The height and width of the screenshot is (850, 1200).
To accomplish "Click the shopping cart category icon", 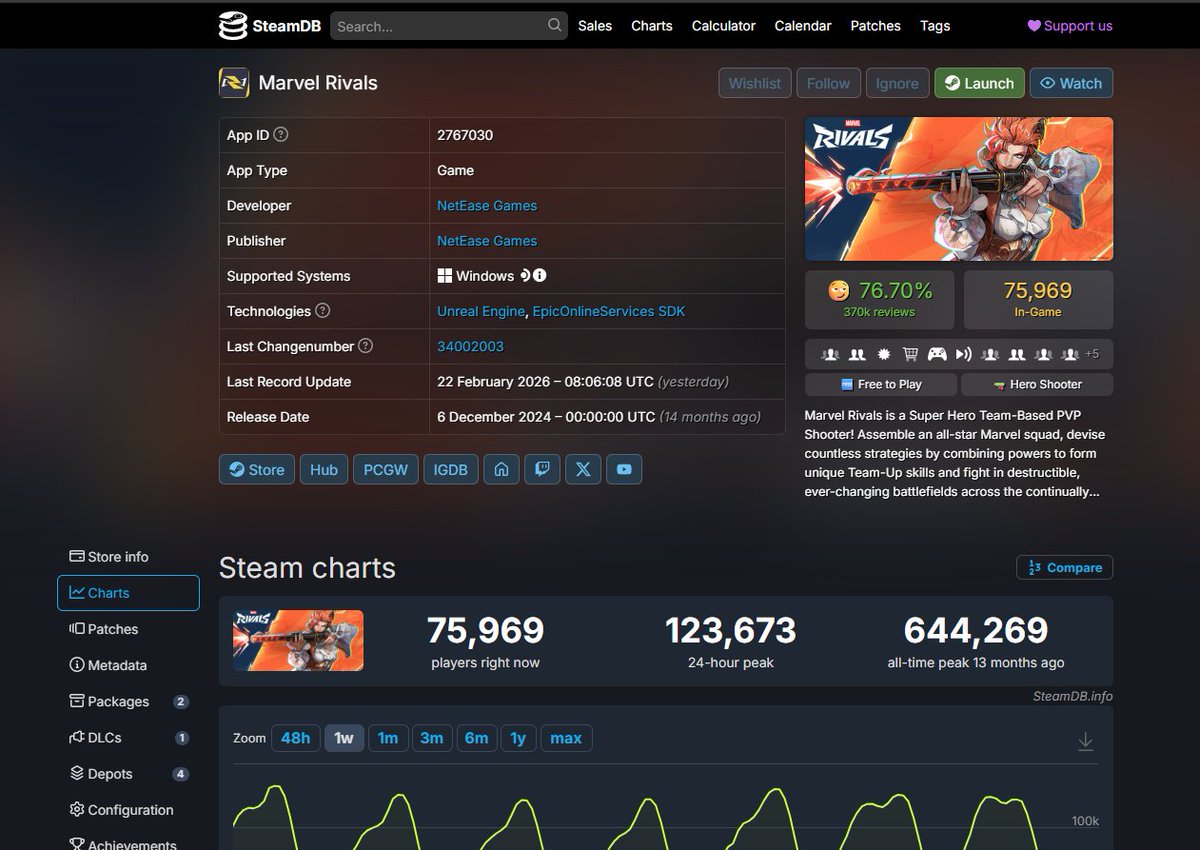I will [910, 354].
